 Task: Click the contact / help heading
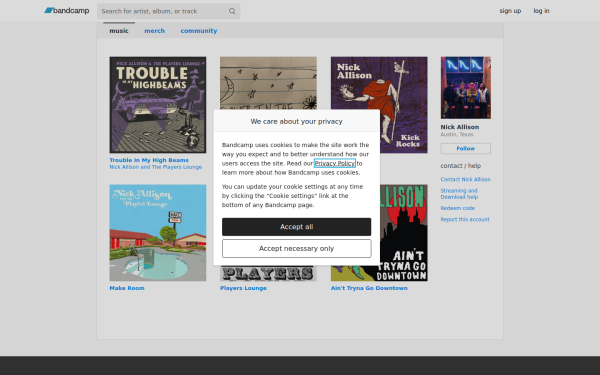(461, 166)
